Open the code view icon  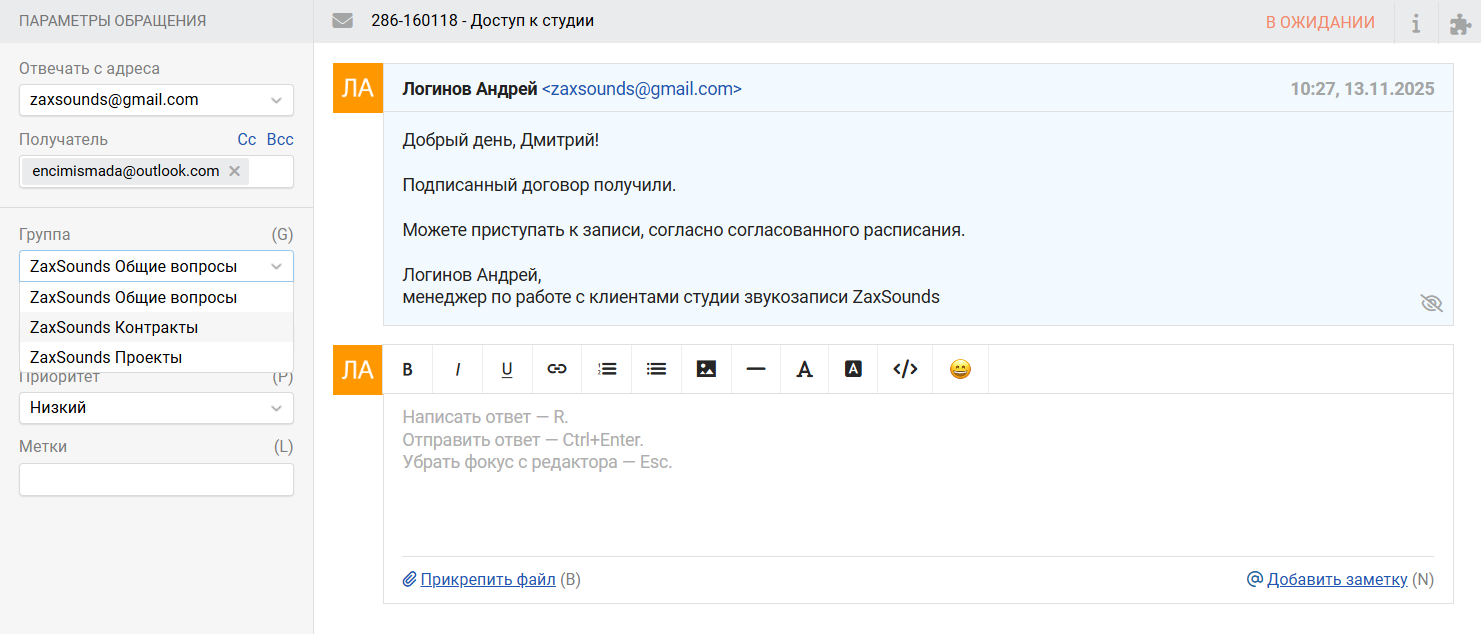coord(904,369)
